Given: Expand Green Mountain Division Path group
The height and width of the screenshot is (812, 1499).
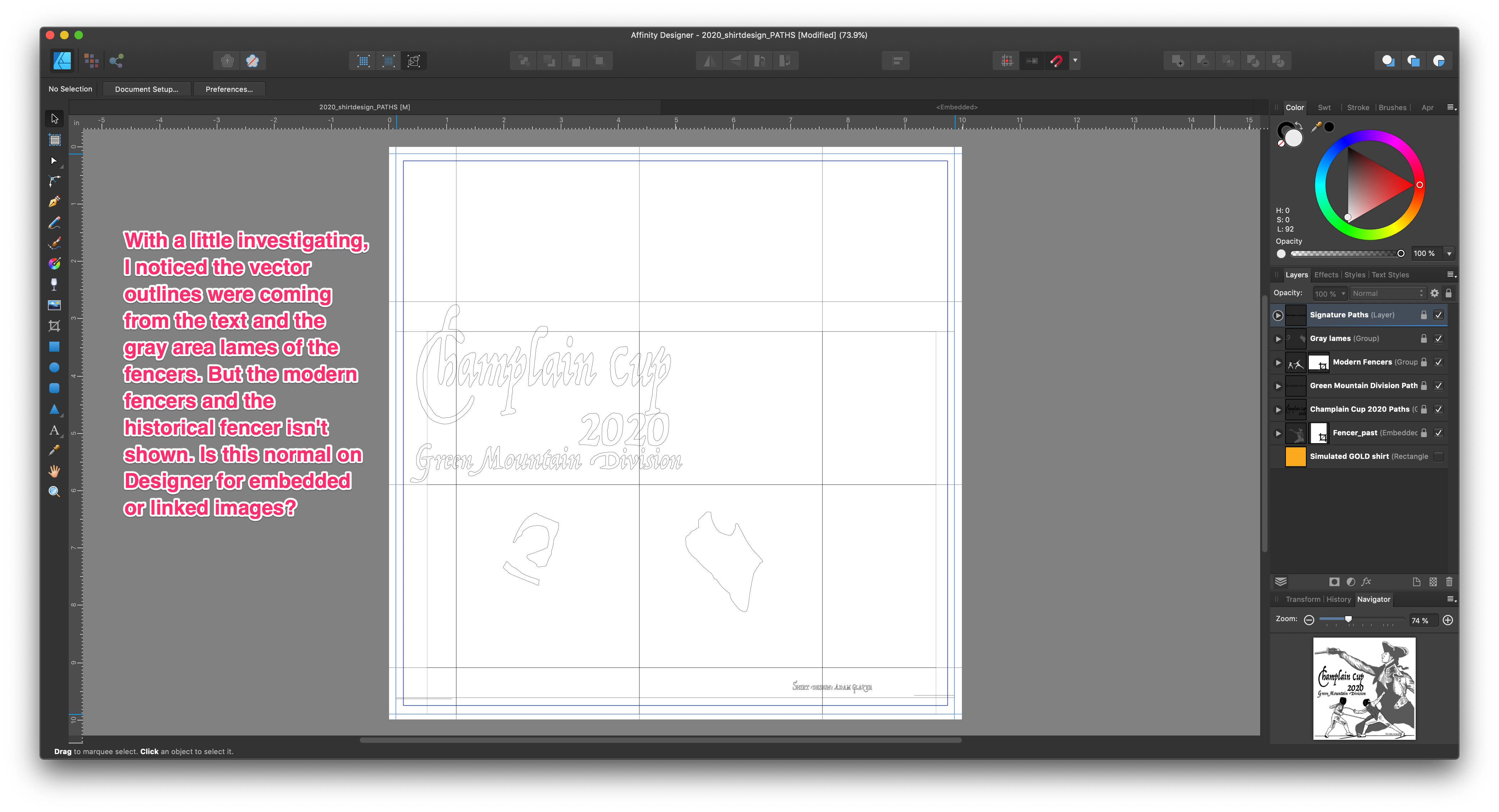Looking at the screenshot, I should point(1278,386).
